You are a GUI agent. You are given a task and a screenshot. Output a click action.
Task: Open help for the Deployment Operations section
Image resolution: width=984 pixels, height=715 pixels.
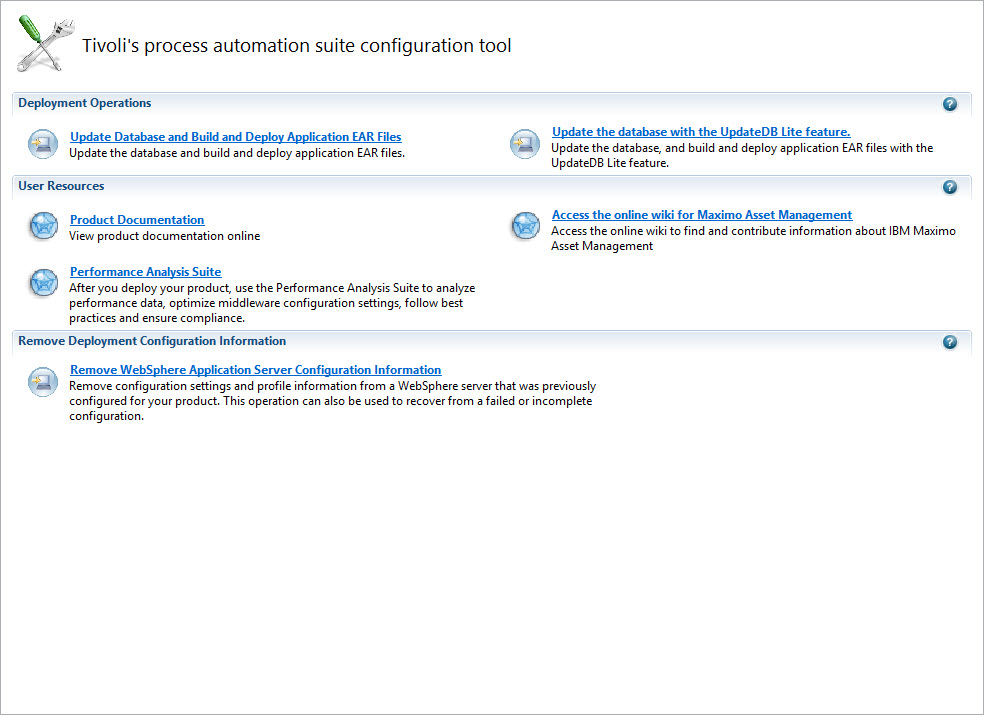click(949, 104)
